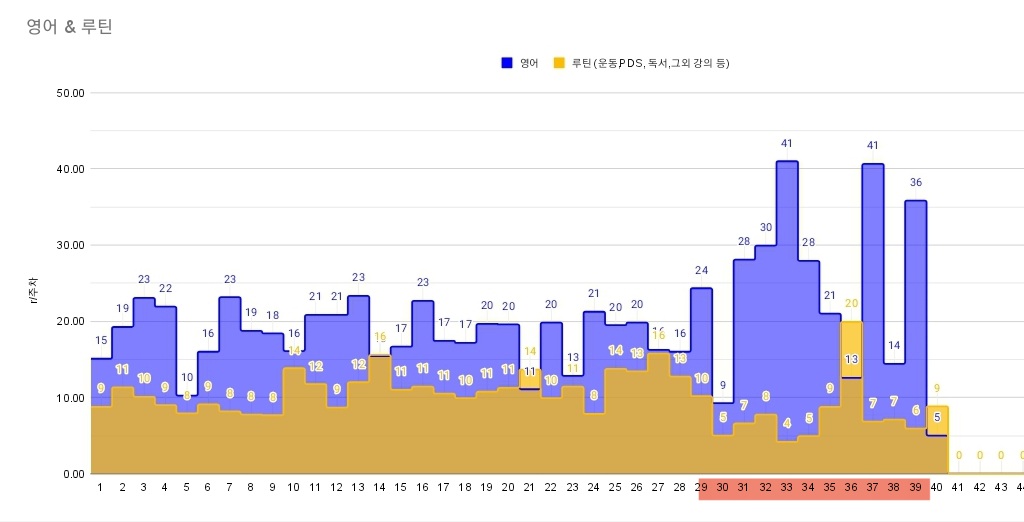Click the 0.00 y-axis label
The width and height of the screenshot is (1024, 522).
tap(73, 474)
